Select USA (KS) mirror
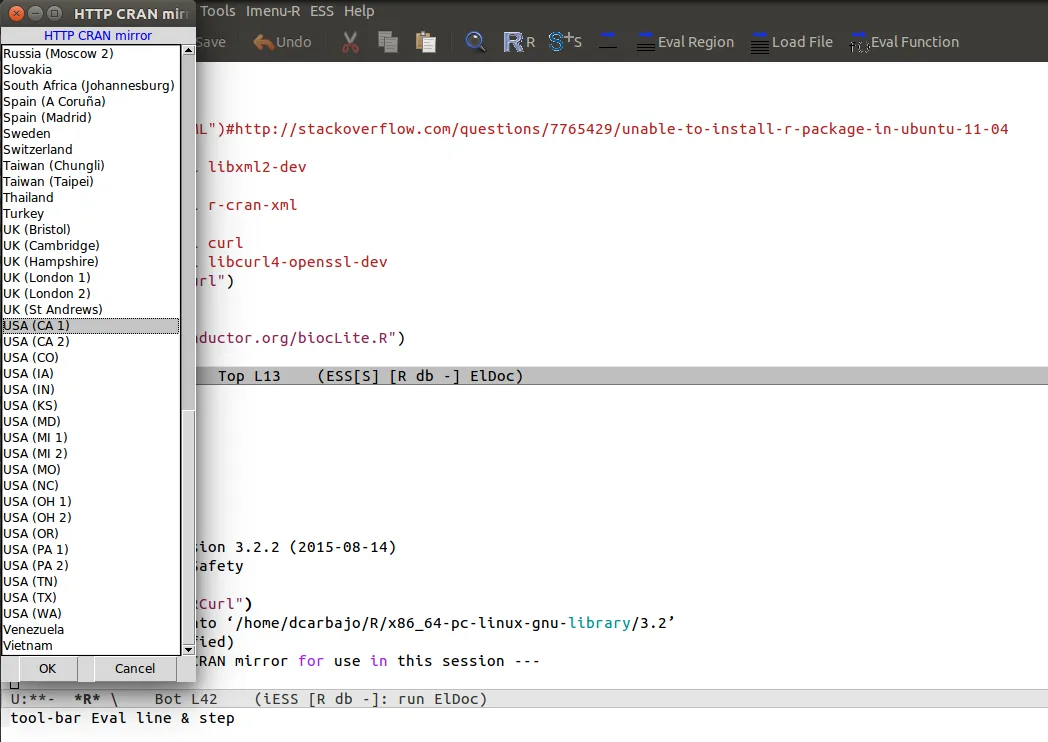This screenshot has height=742, width=1048. pyautogui.click(x=91, y=406)
